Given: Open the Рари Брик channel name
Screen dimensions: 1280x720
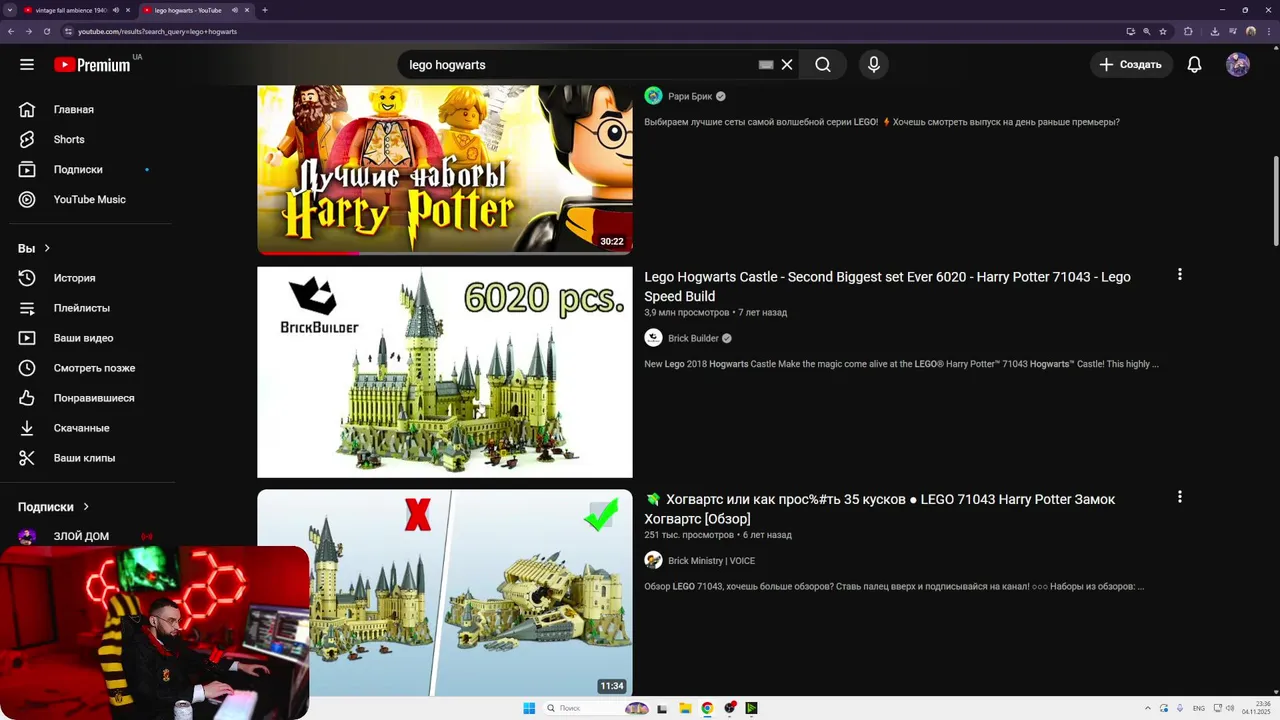Looking at the screenshot, I should pos(690,97).
